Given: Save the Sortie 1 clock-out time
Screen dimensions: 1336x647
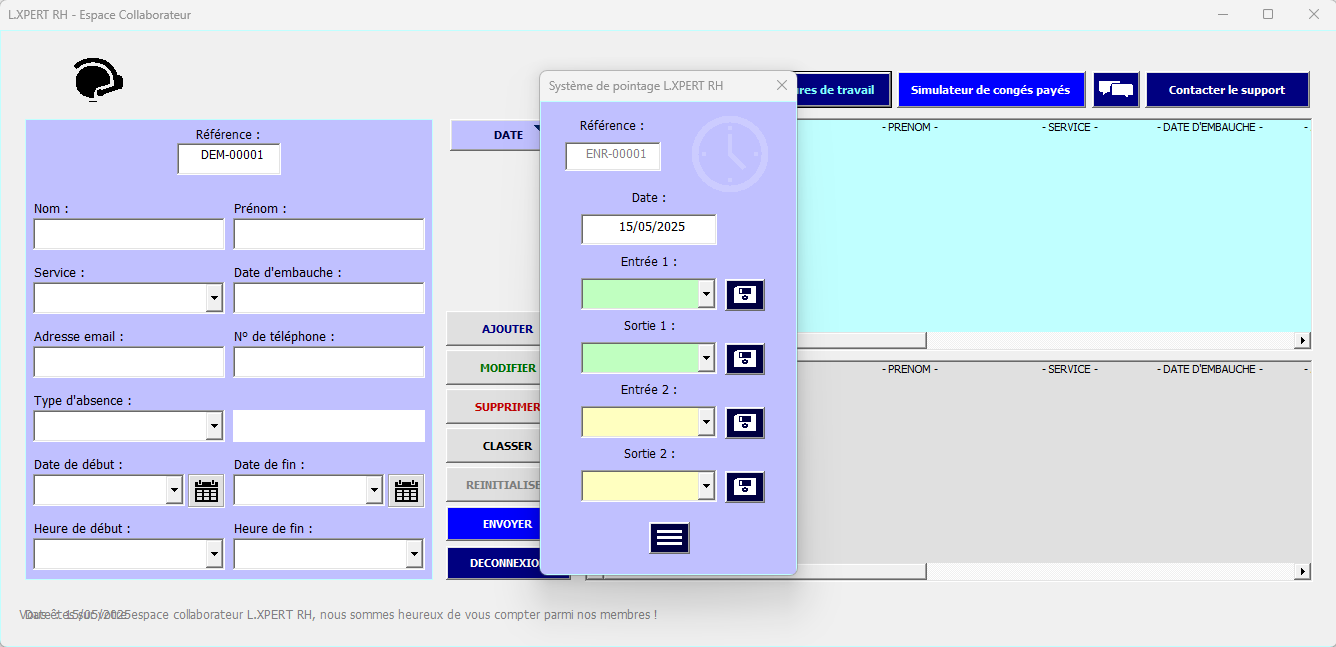Looking at the screenshot, I should pos(745,359).
